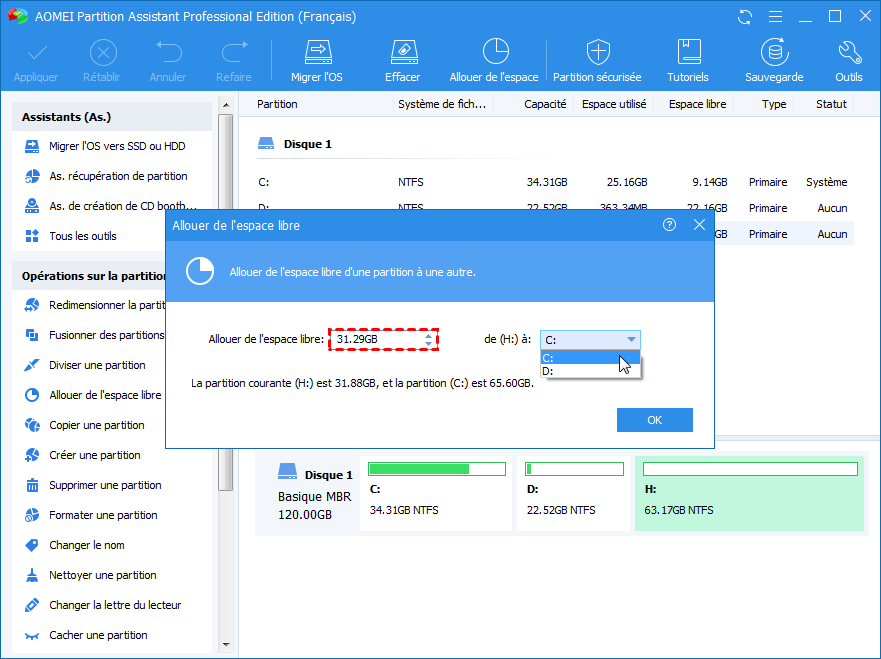Click the Refaire redo icon

(234, 52)
